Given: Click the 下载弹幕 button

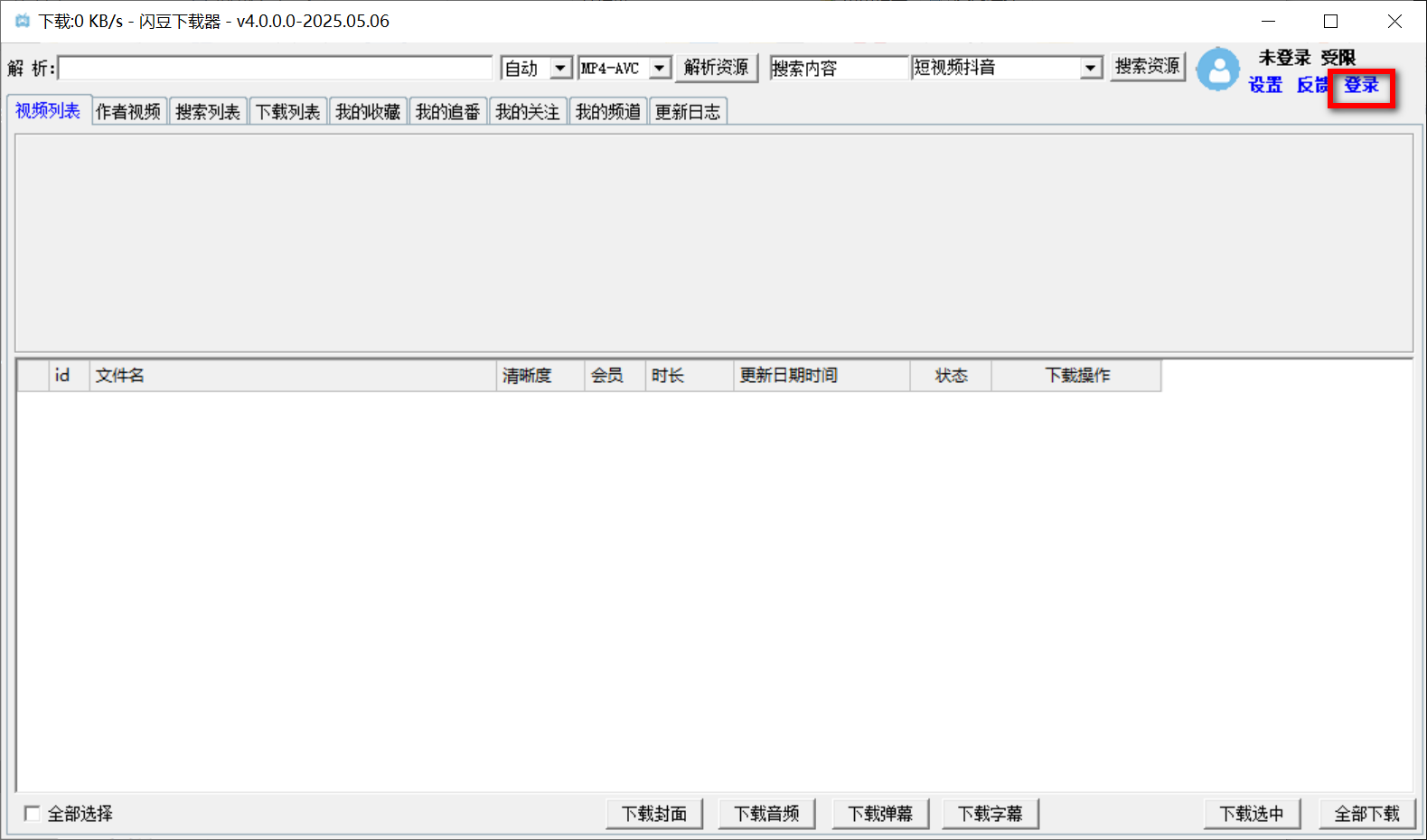Looking at the screenshot, I should coord(880,814).
